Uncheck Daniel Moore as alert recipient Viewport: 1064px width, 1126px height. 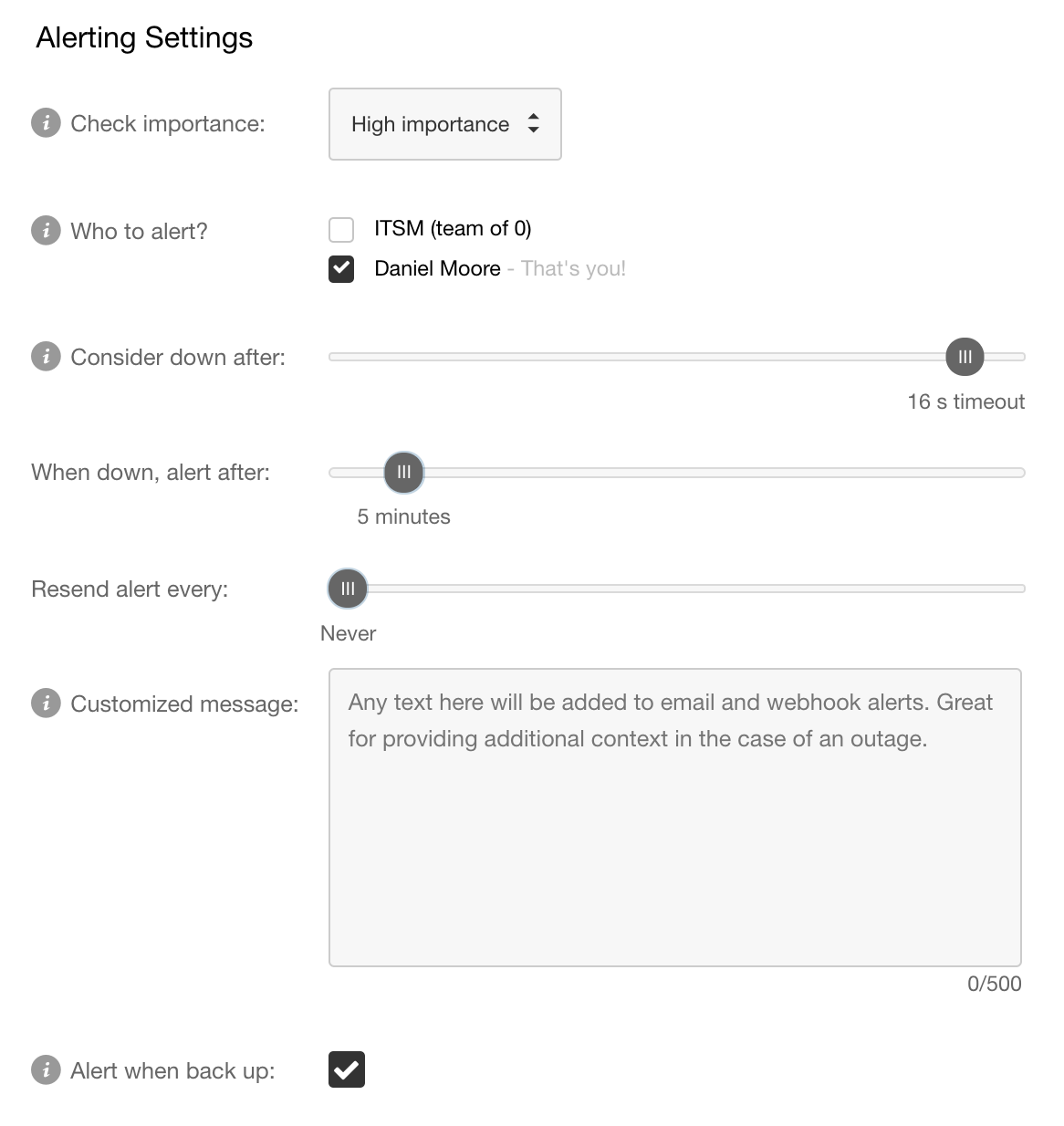pos(340,269)
